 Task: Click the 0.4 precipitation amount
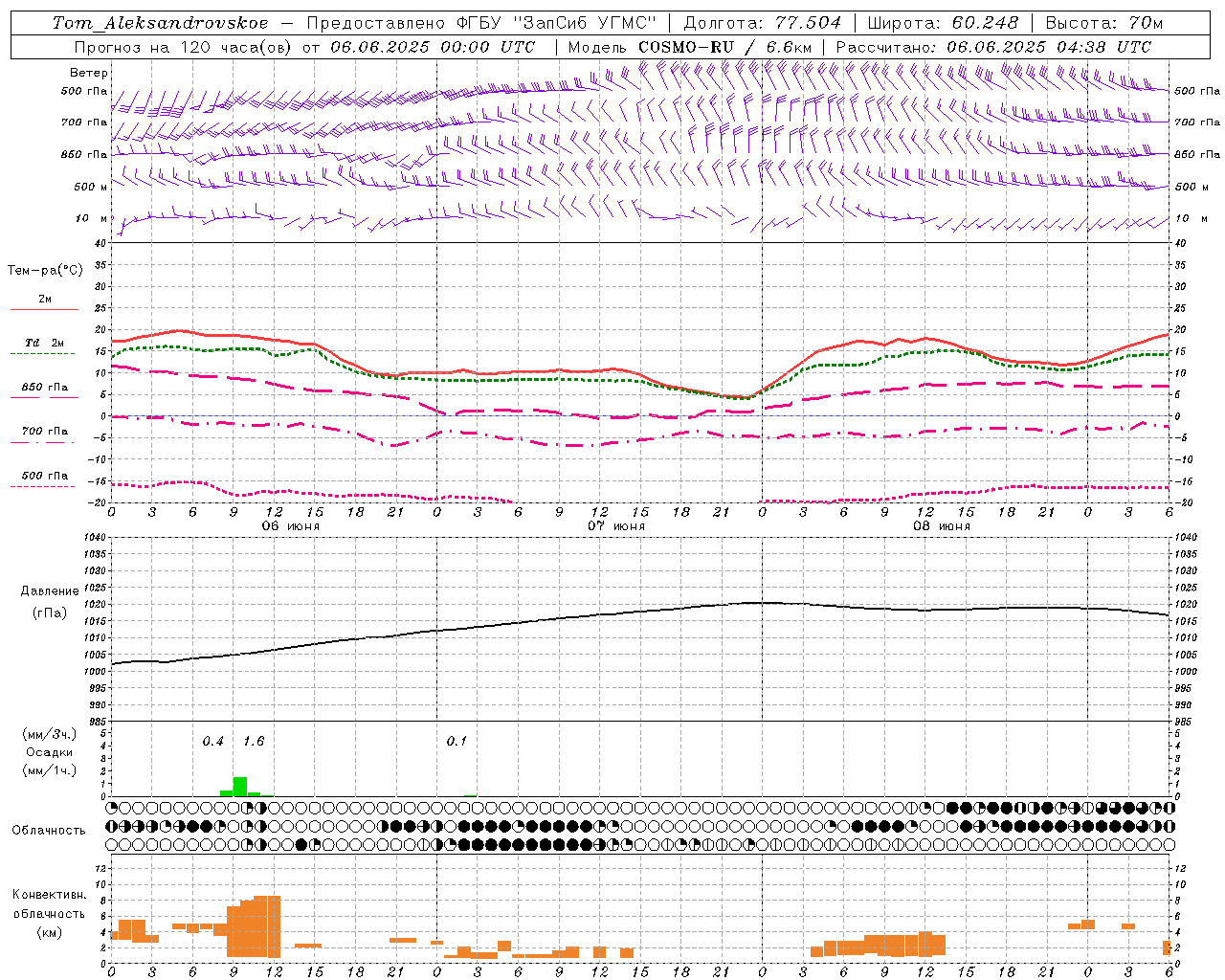click(x=212, y=742)
